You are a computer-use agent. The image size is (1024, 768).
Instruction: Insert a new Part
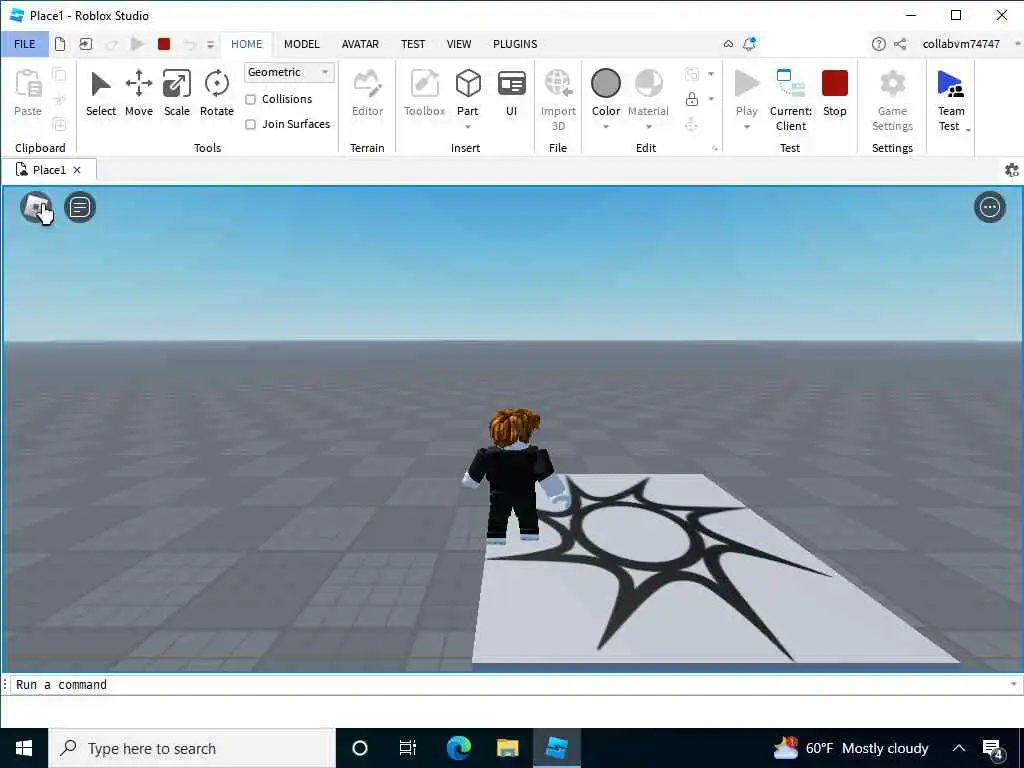[x=468, y=91]
